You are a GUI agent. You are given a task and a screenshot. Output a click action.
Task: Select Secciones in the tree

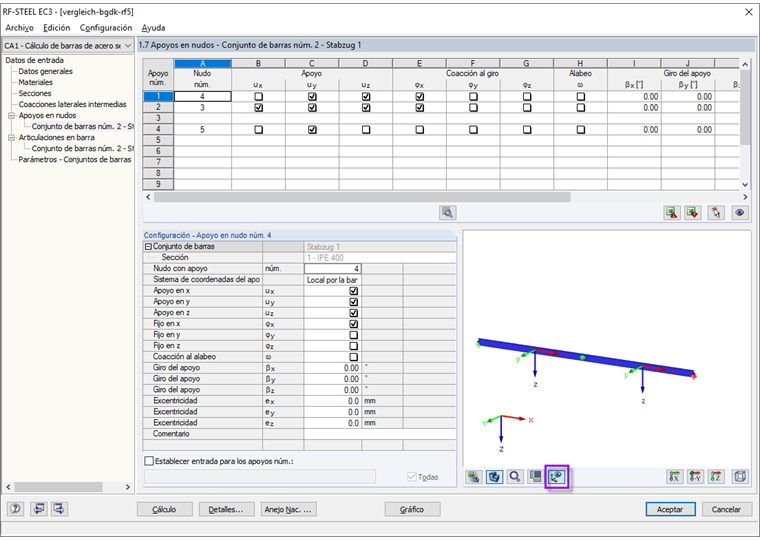[34, 93]
